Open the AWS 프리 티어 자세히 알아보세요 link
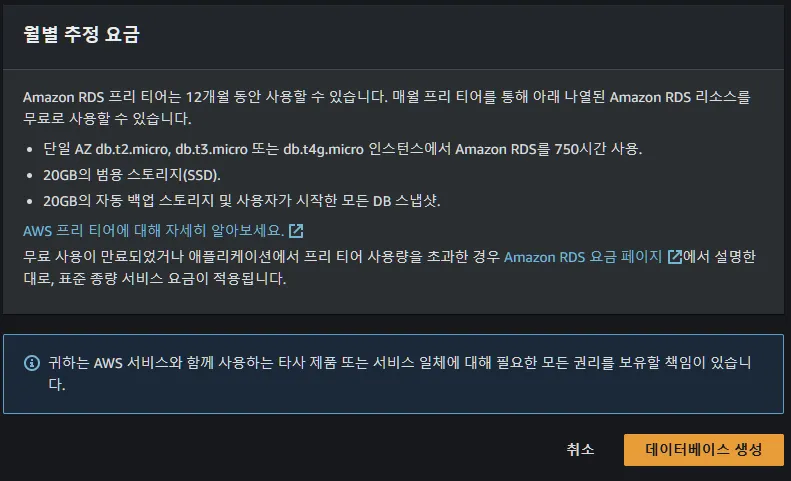791x481 pixels. (154, 231)
